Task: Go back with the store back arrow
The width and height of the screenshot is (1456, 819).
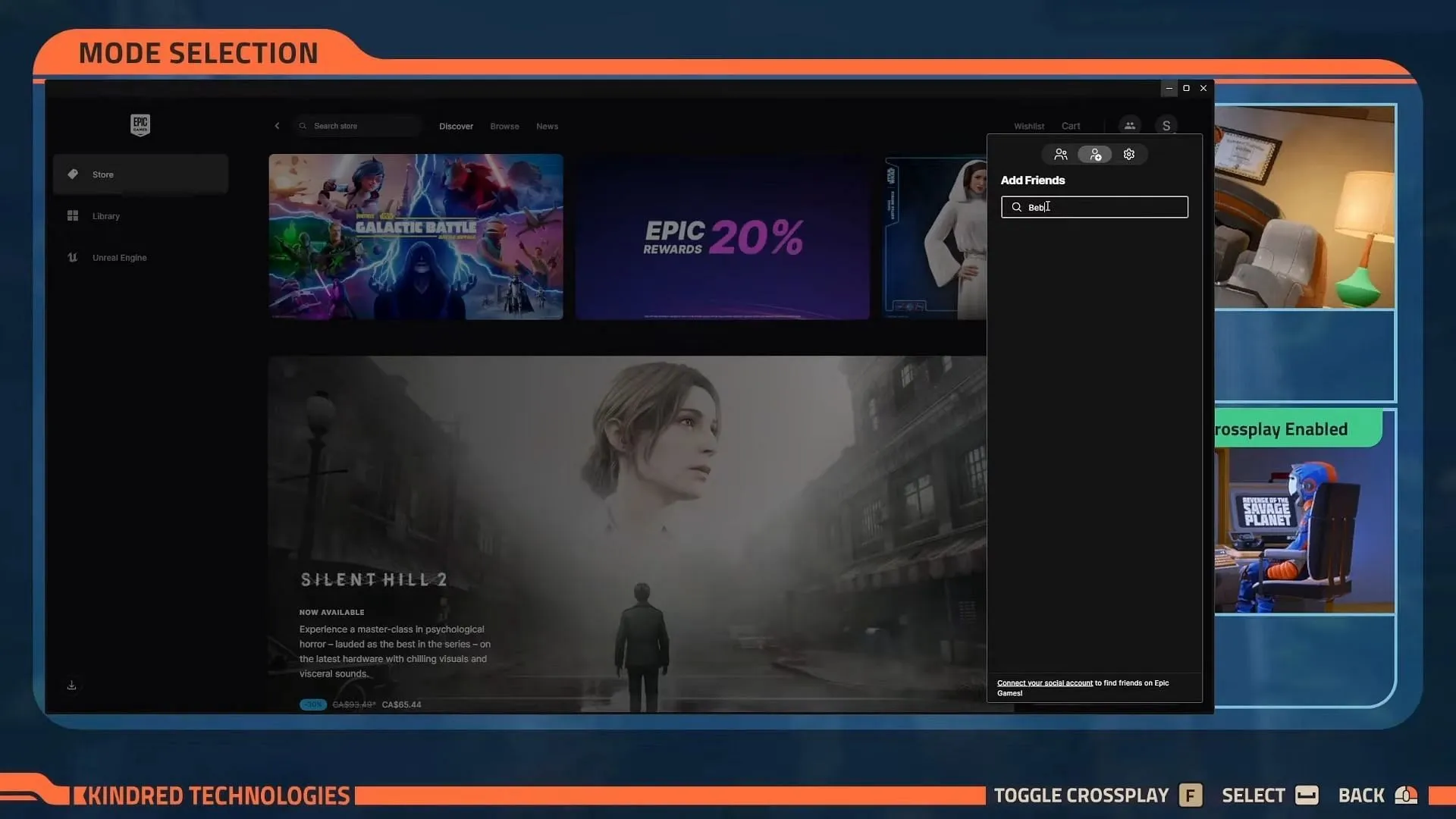Action: 277,126
